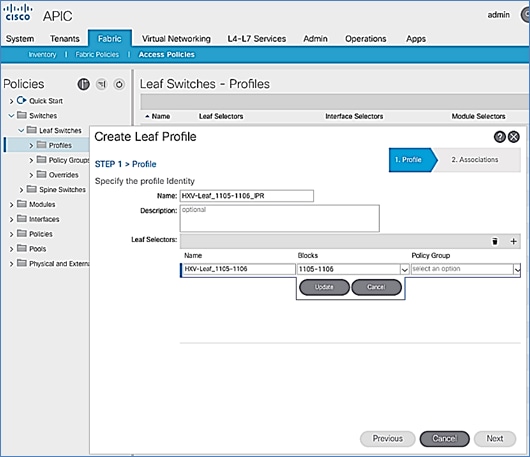Viewport: 530px width, 457px height.
Task: Collapse the Leaf Switches tree node
Action: (x=21, y=130)
